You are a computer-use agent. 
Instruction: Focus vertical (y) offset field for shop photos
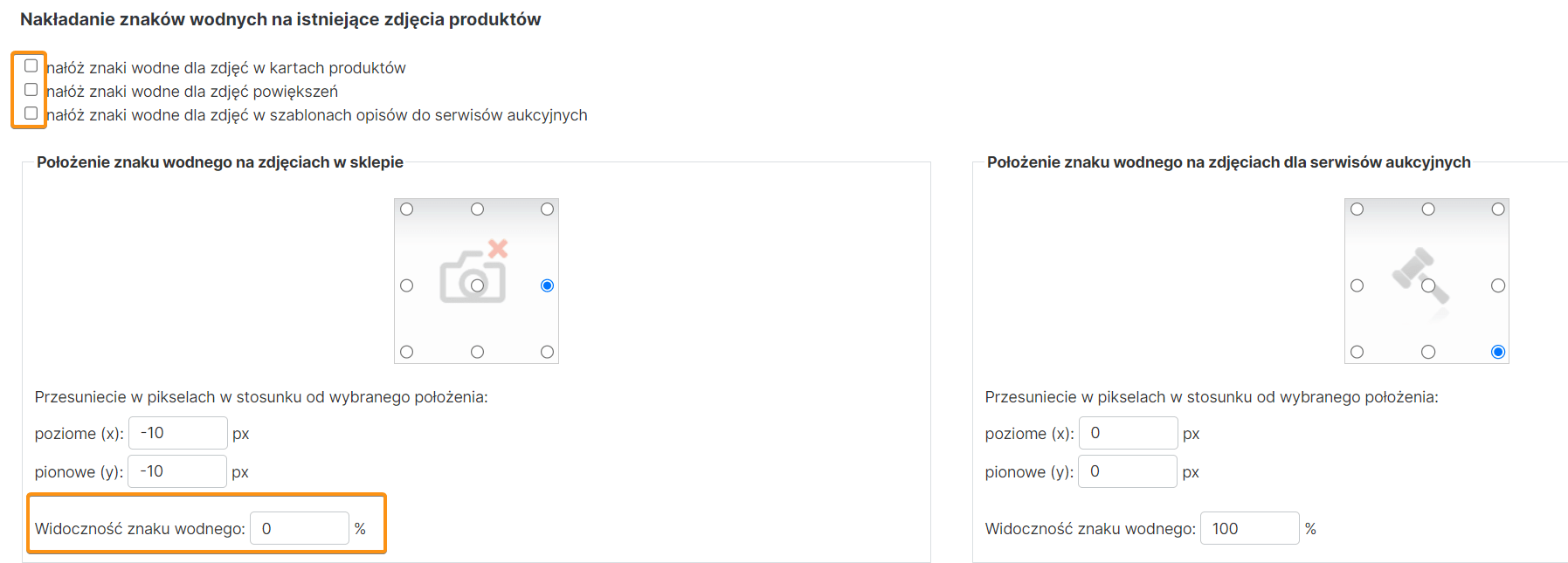(177, 471)
